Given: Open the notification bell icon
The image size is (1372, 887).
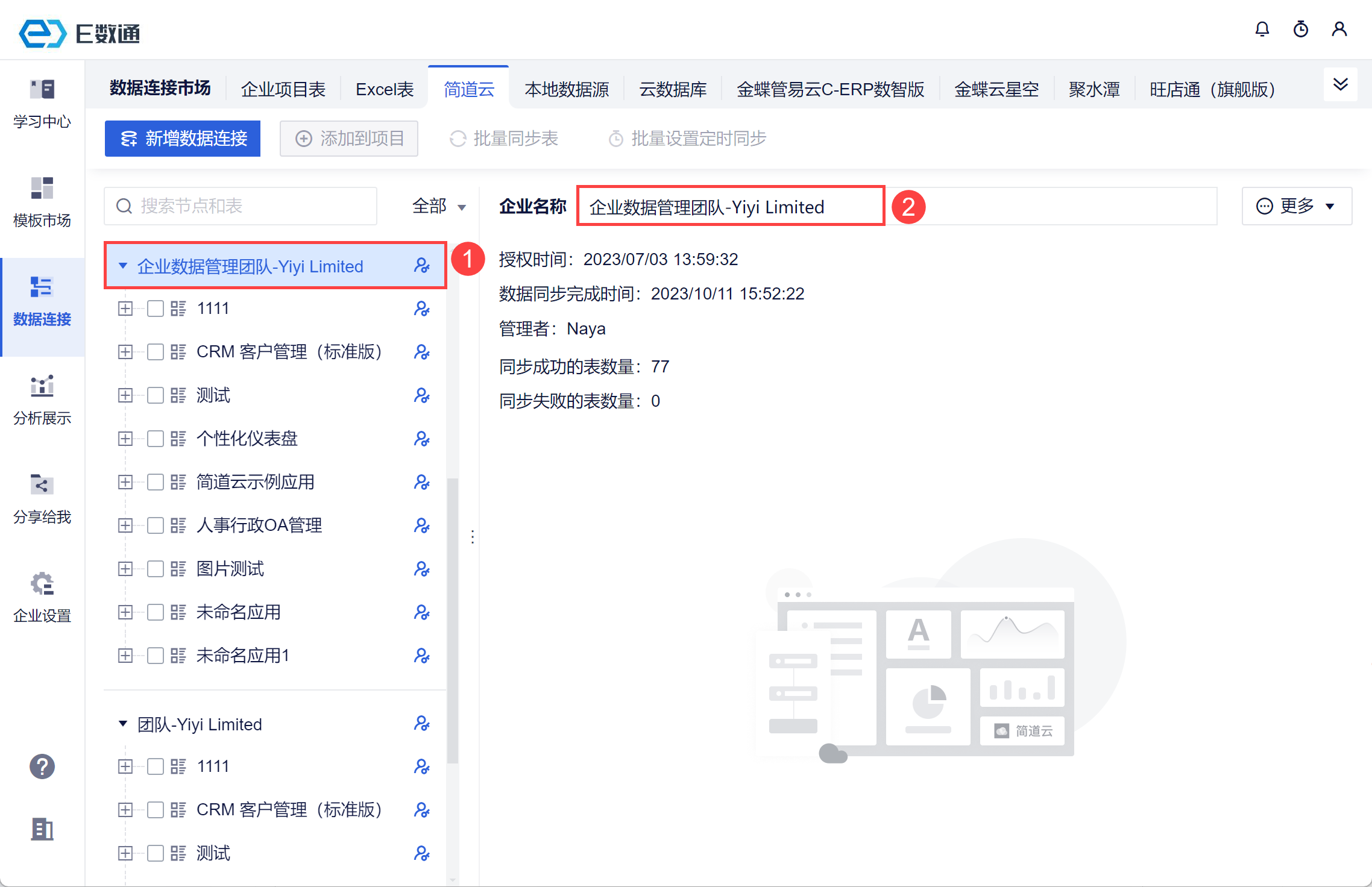Looking at the screenshot, I should point(1262,29).
